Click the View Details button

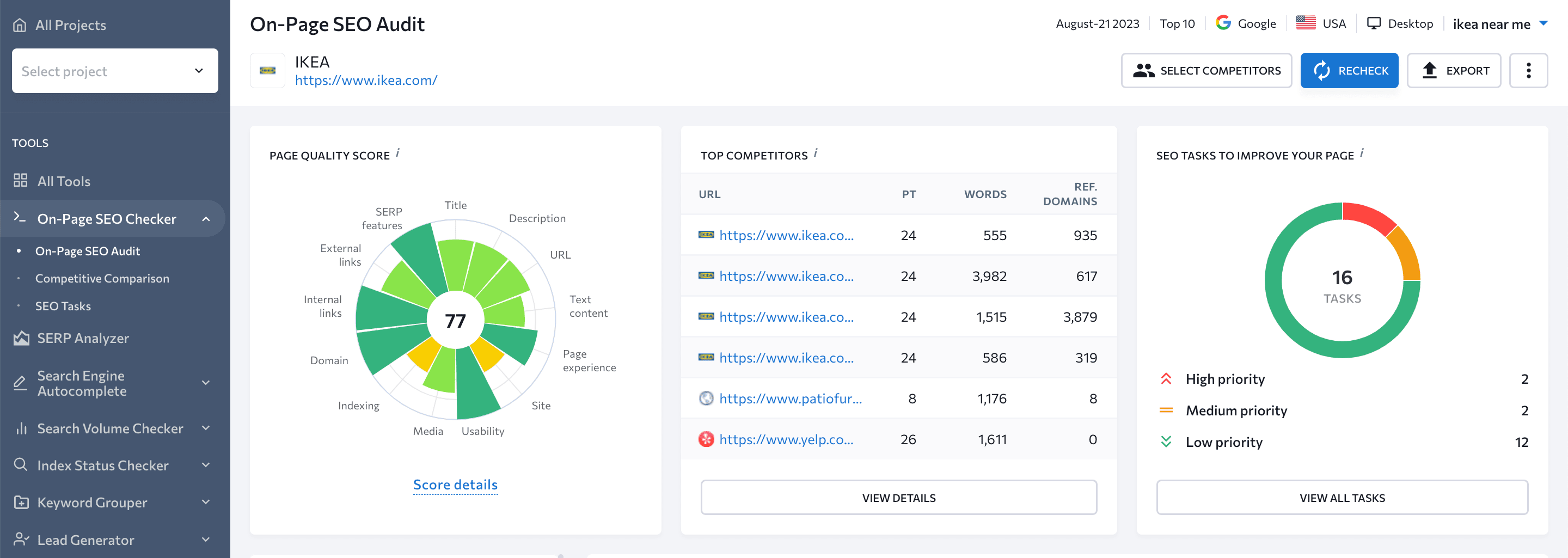[x=898, y=498]
